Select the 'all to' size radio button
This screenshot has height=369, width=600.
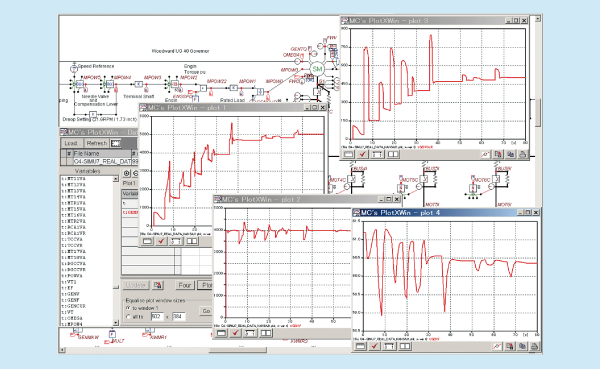click(128, 317)
